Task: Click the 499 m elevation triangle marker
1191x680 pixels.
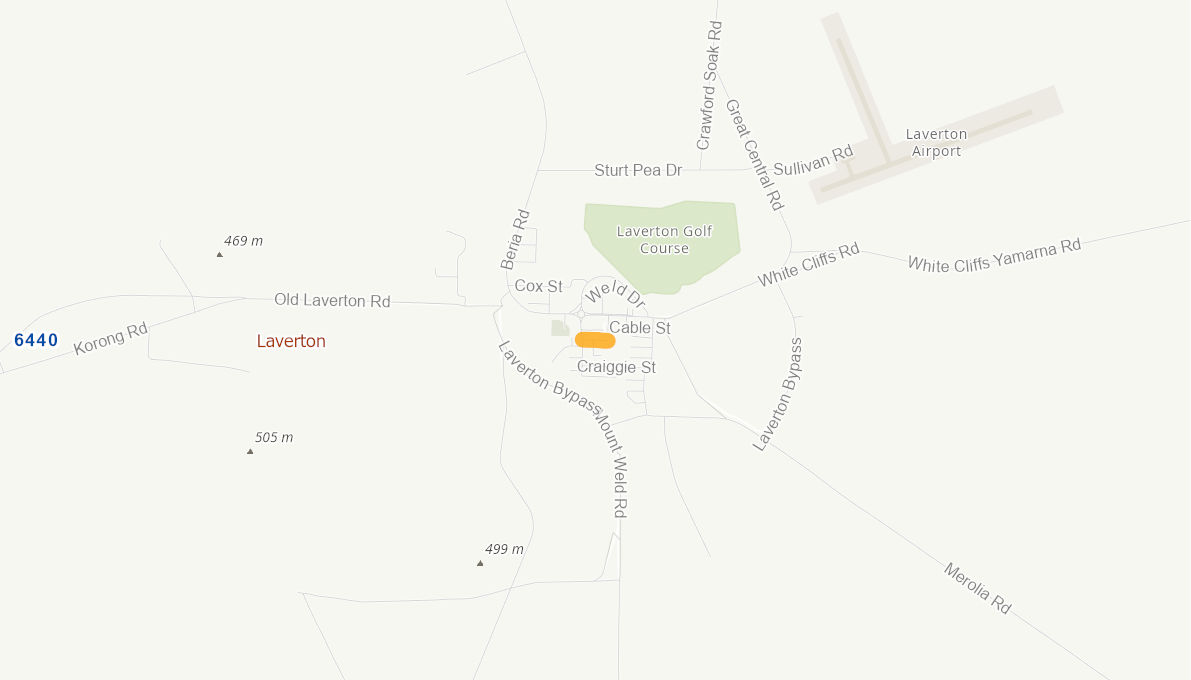Action: (480, 563)
